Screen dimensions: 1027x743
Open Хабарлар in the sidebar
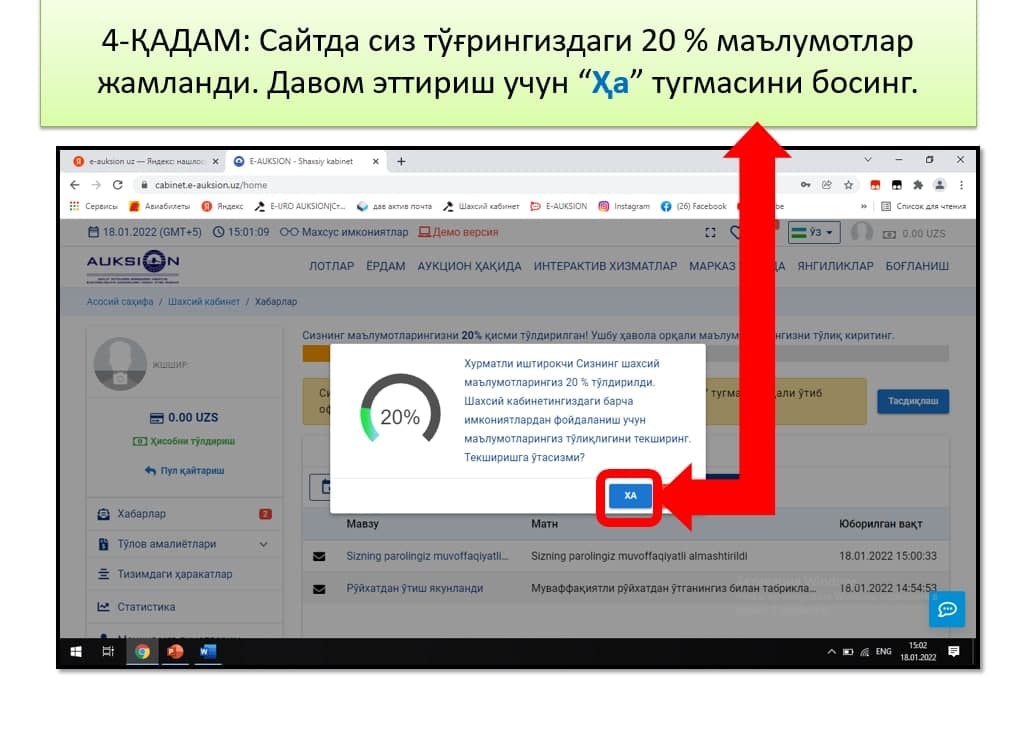click(185, 514)
